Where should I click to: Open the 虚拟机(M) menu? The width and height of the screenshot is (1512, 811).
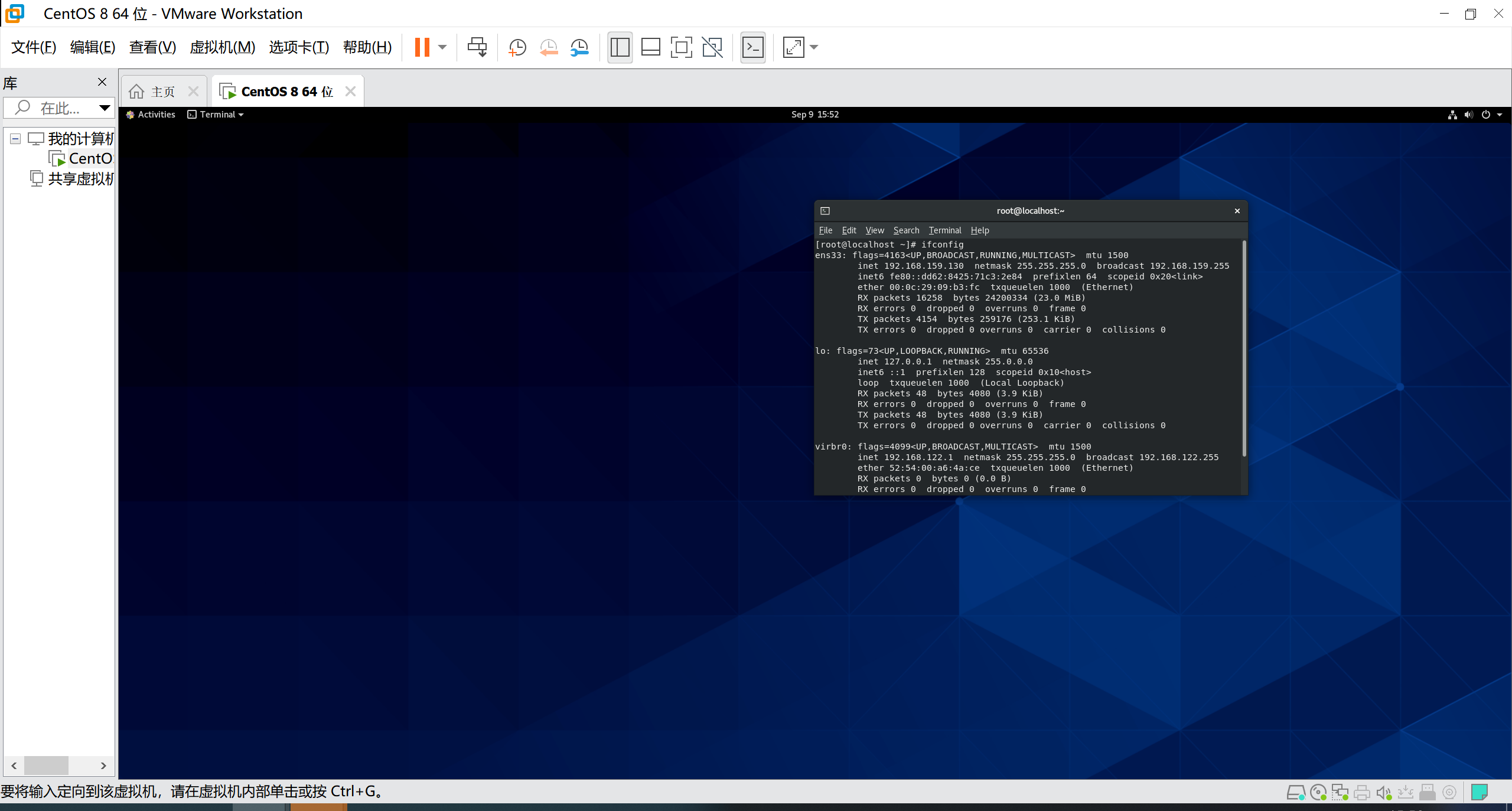222,47
